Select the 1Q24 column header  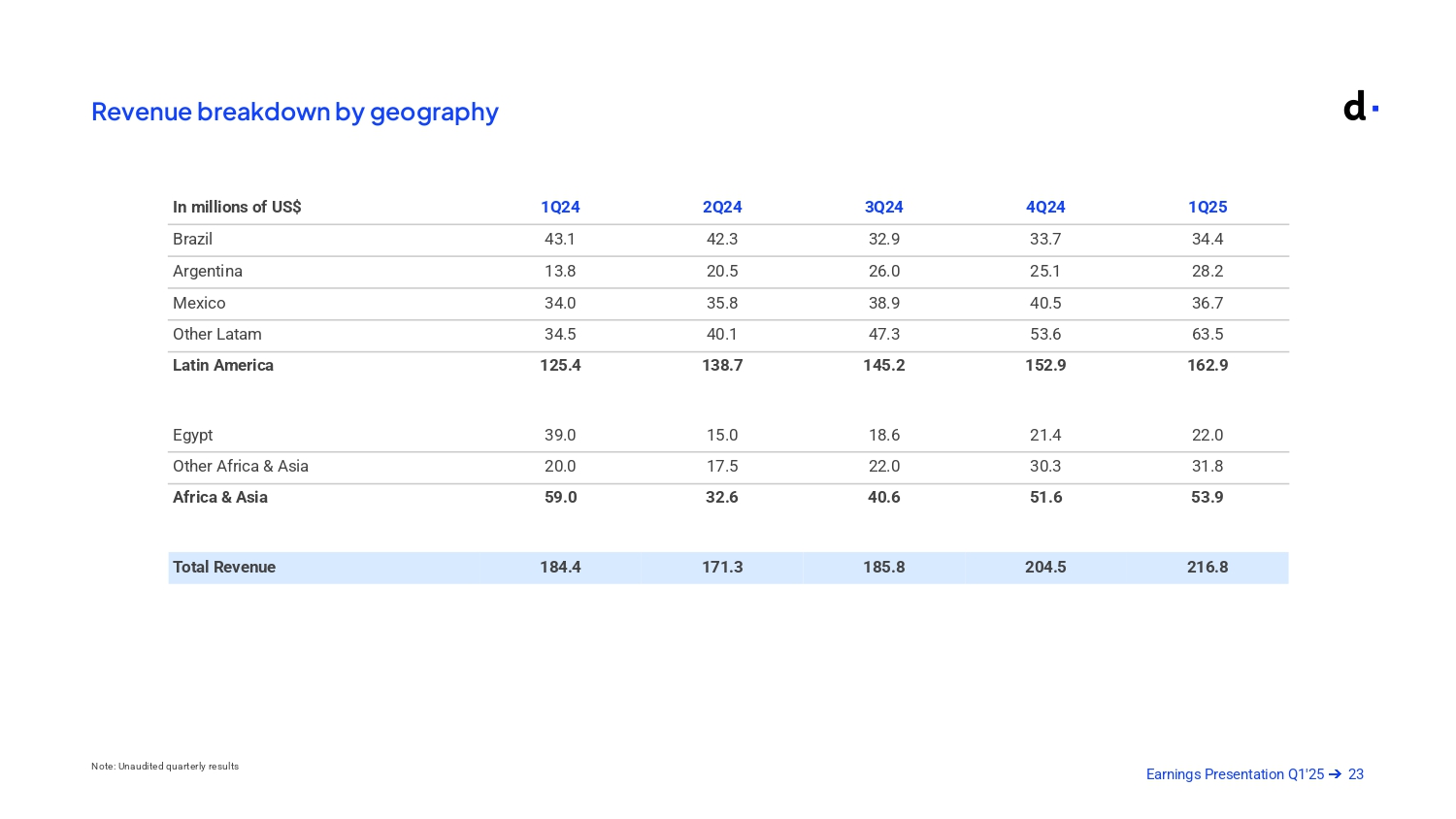click(560, 207)
